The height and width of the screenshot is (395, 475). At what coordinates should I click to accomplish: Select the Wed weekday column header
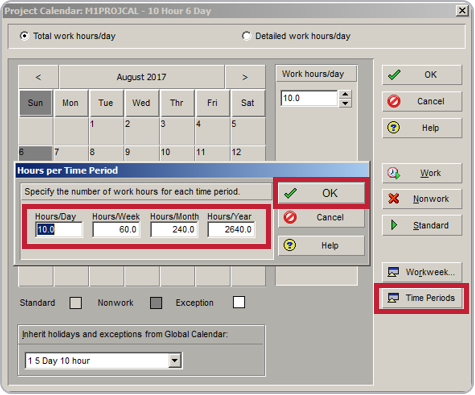141,103
